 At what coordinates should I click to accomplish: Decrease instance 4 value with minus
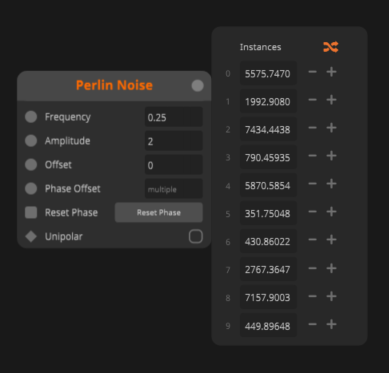[312, 184]
